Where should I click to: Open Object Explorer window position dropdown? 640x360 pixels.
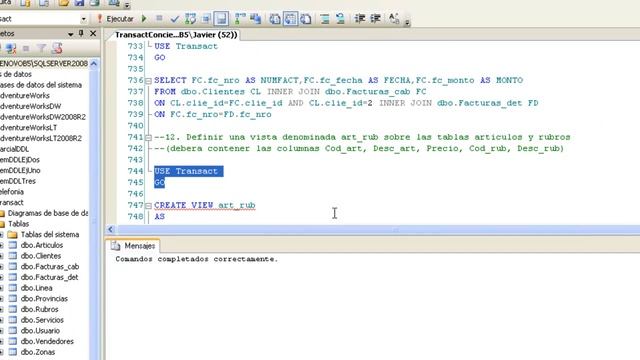pos(71,34)
